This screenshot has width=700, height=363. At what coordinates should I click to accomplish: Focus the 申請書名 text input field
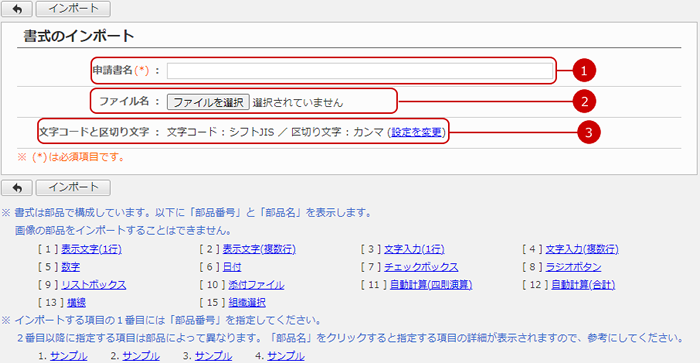[360, 71]
